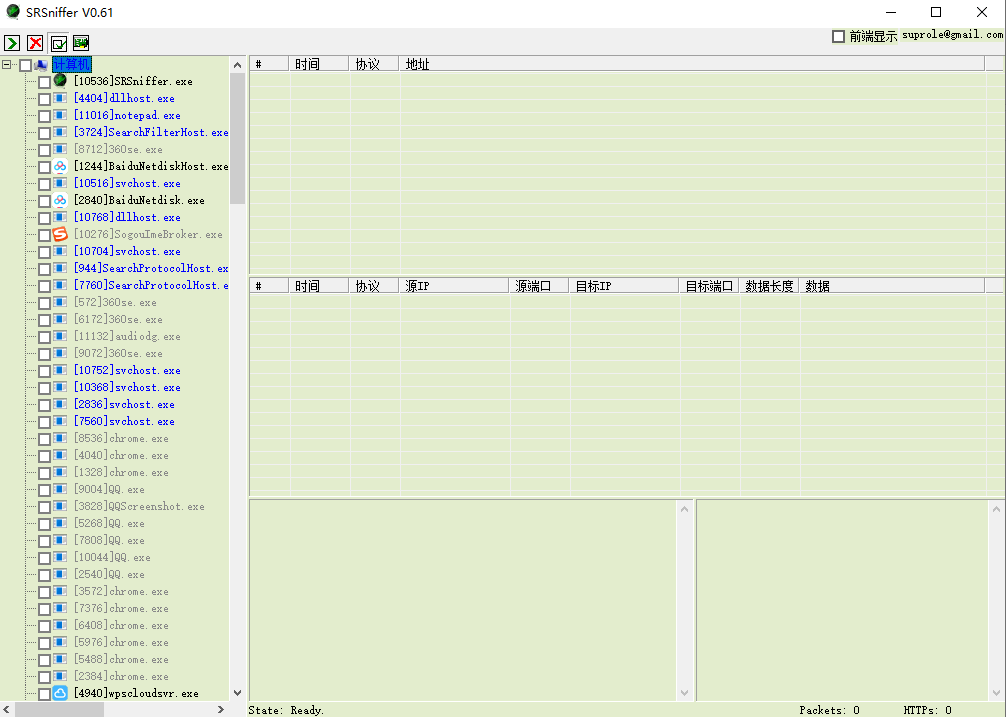
Task: Click the green checkmark toolbar icon
Action: click(x=58, y=43)
